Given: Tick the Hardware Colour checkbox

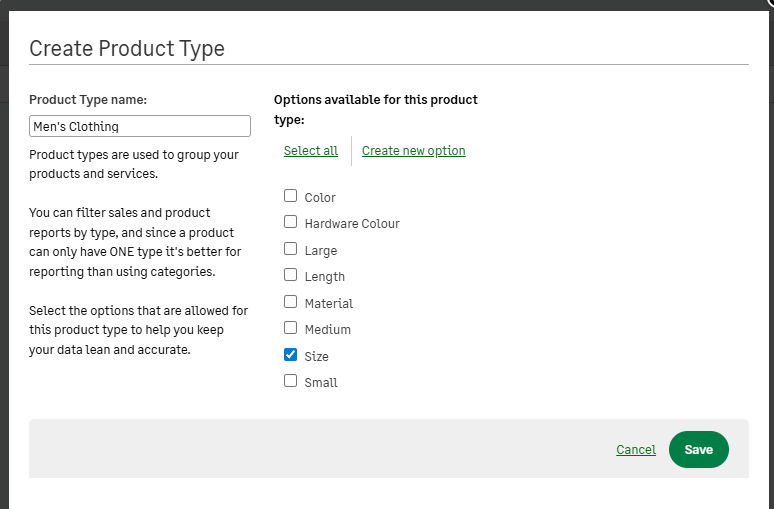Looking at the screenshot, I should point(290,222).
